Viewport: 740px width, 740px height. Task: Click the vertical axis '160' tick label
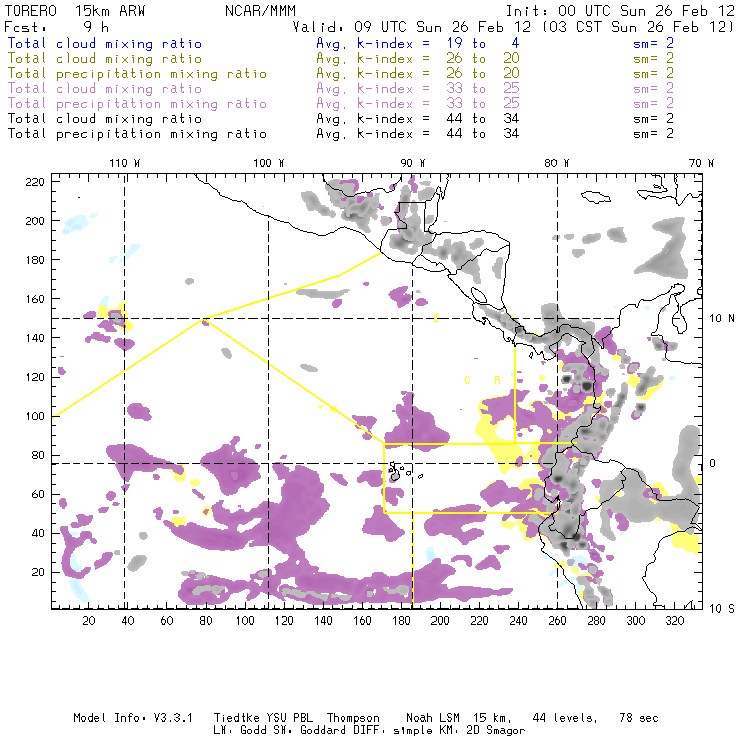point(35,299)
